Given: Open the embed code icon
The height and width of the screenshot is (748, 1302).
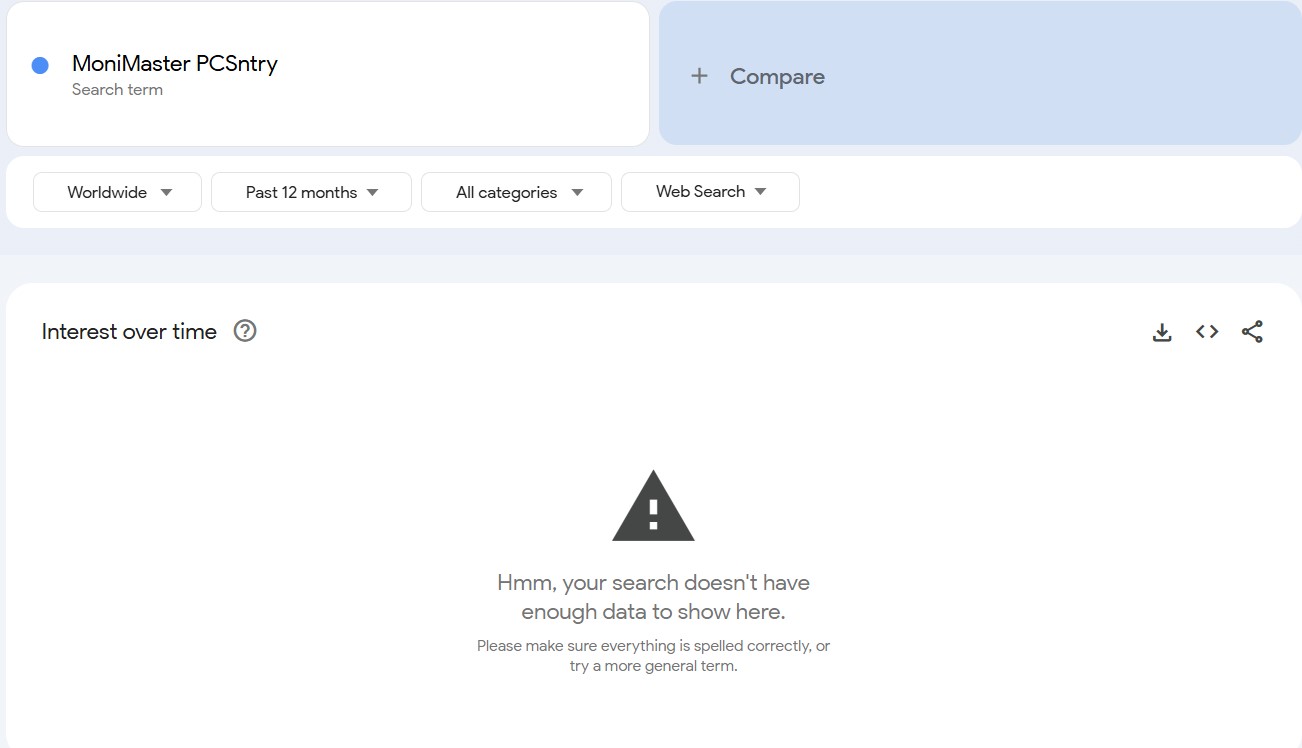Looking at the screenshot, I should tap(1207, 332).
